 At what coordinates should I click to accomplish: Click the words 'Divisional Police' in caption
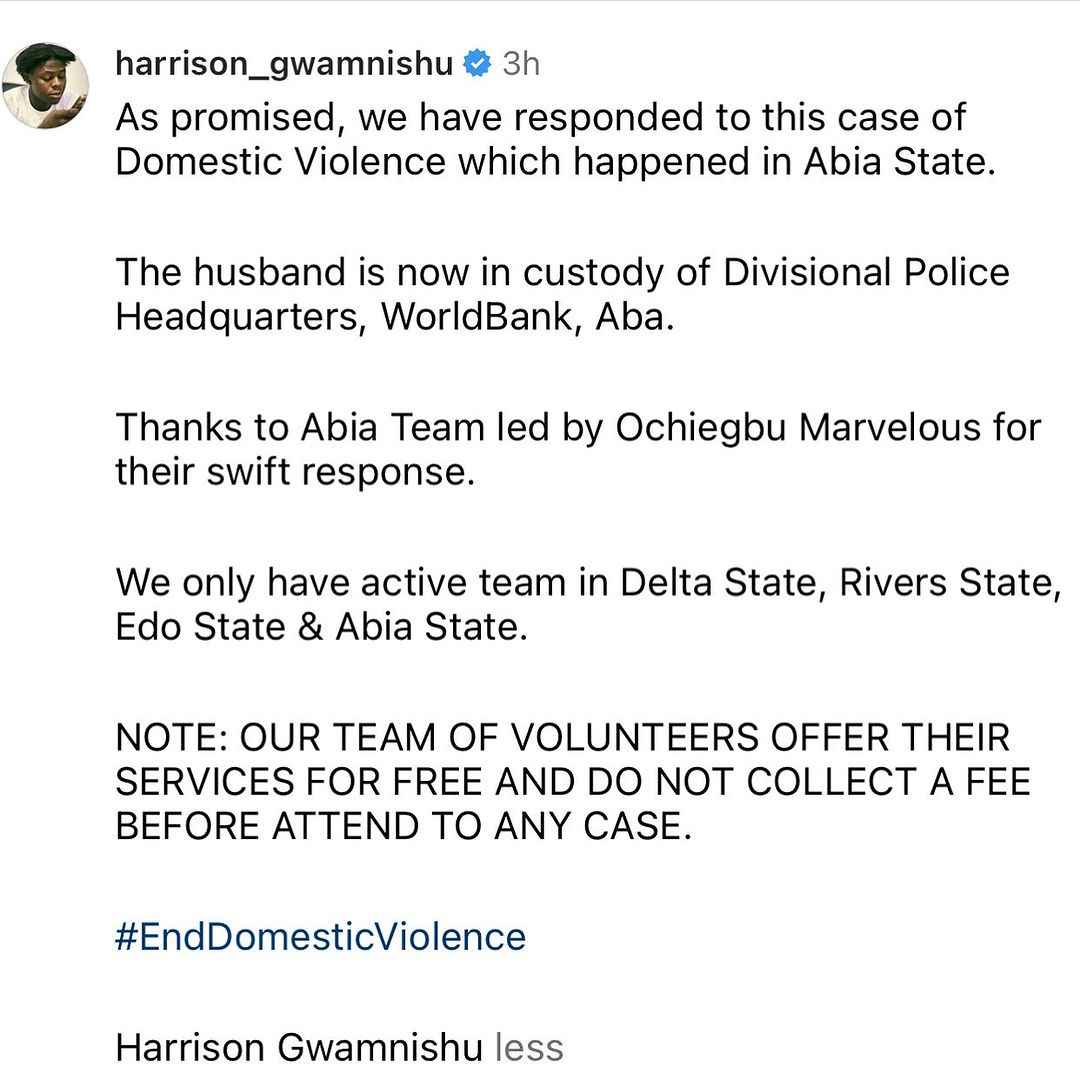866,272
